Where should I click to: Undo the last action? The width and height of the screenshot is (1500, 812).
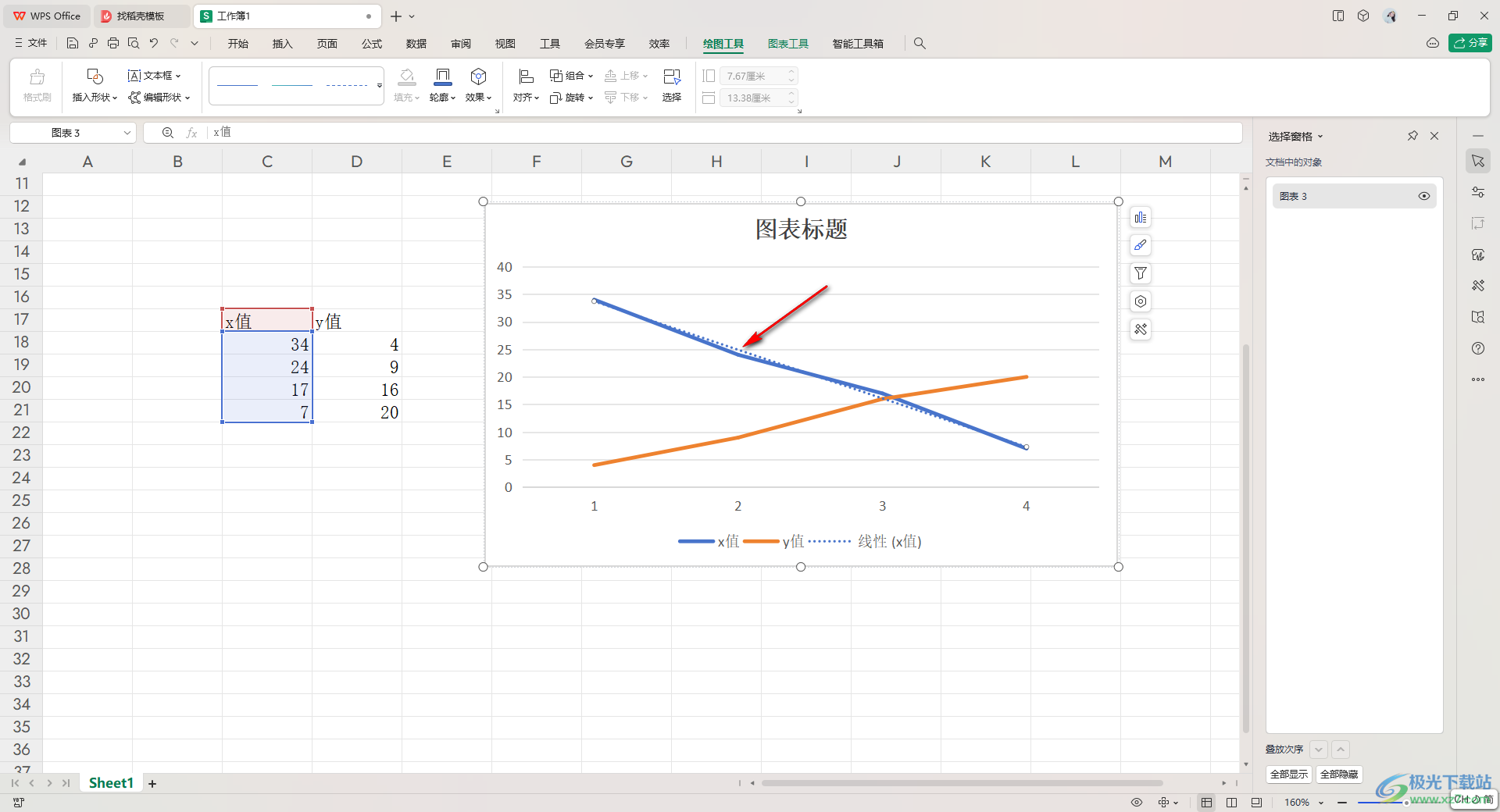tap(154, 44)
